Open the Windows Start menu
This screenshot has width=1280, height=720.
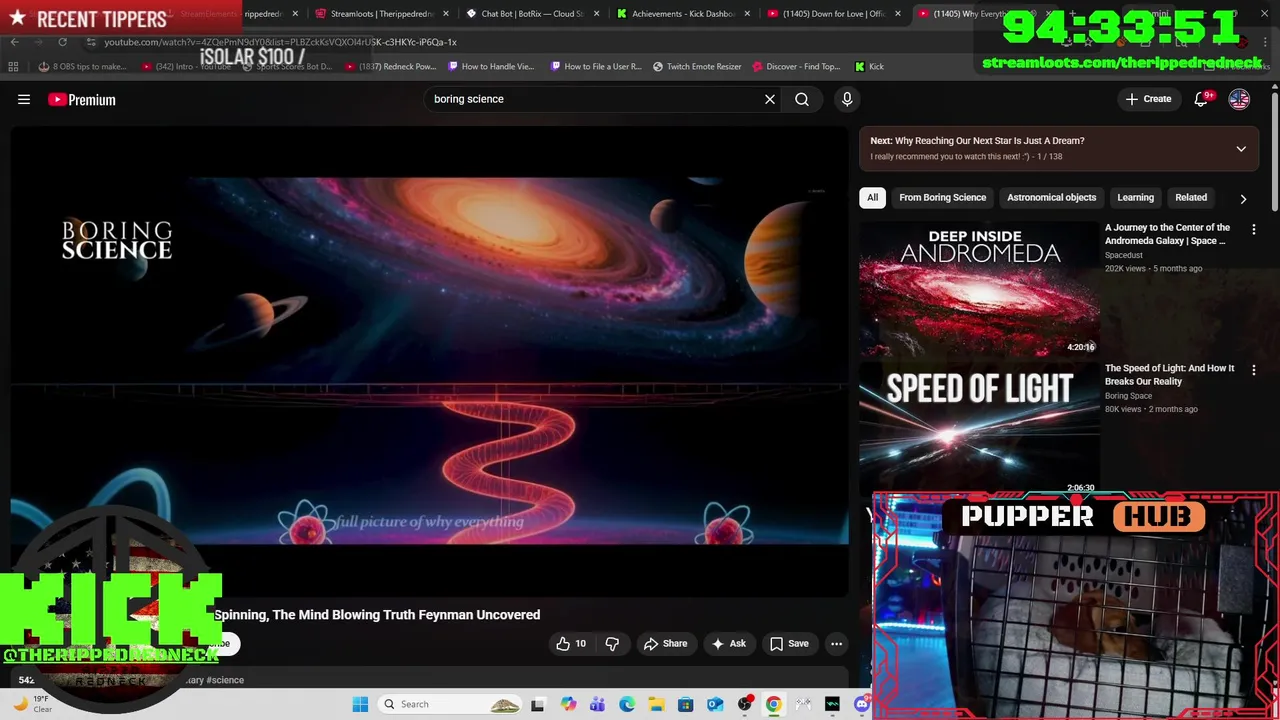click(360, 704)
